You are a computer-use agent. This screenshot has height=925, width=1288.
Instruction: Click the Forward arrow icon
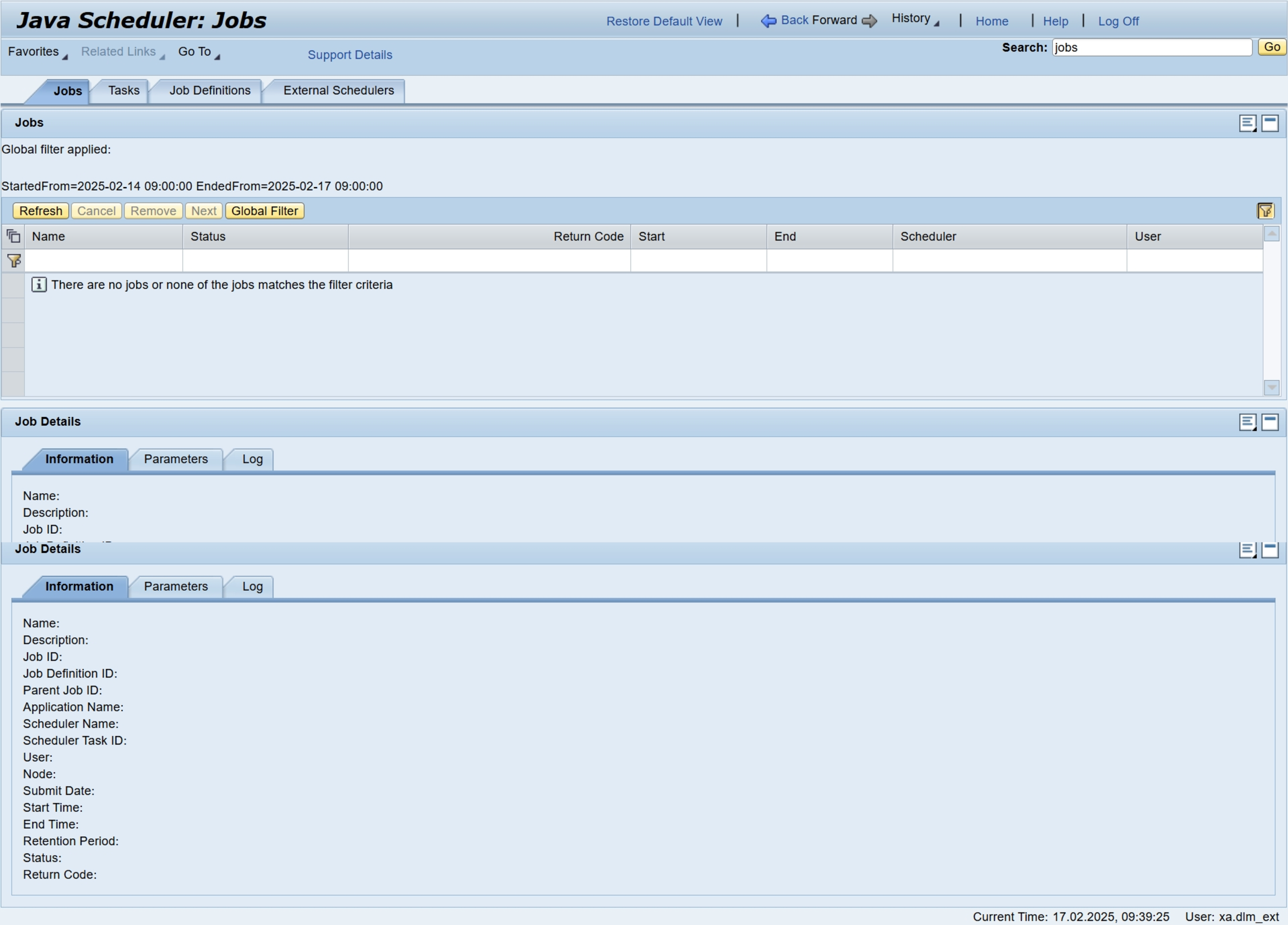(x=869, y=21)
